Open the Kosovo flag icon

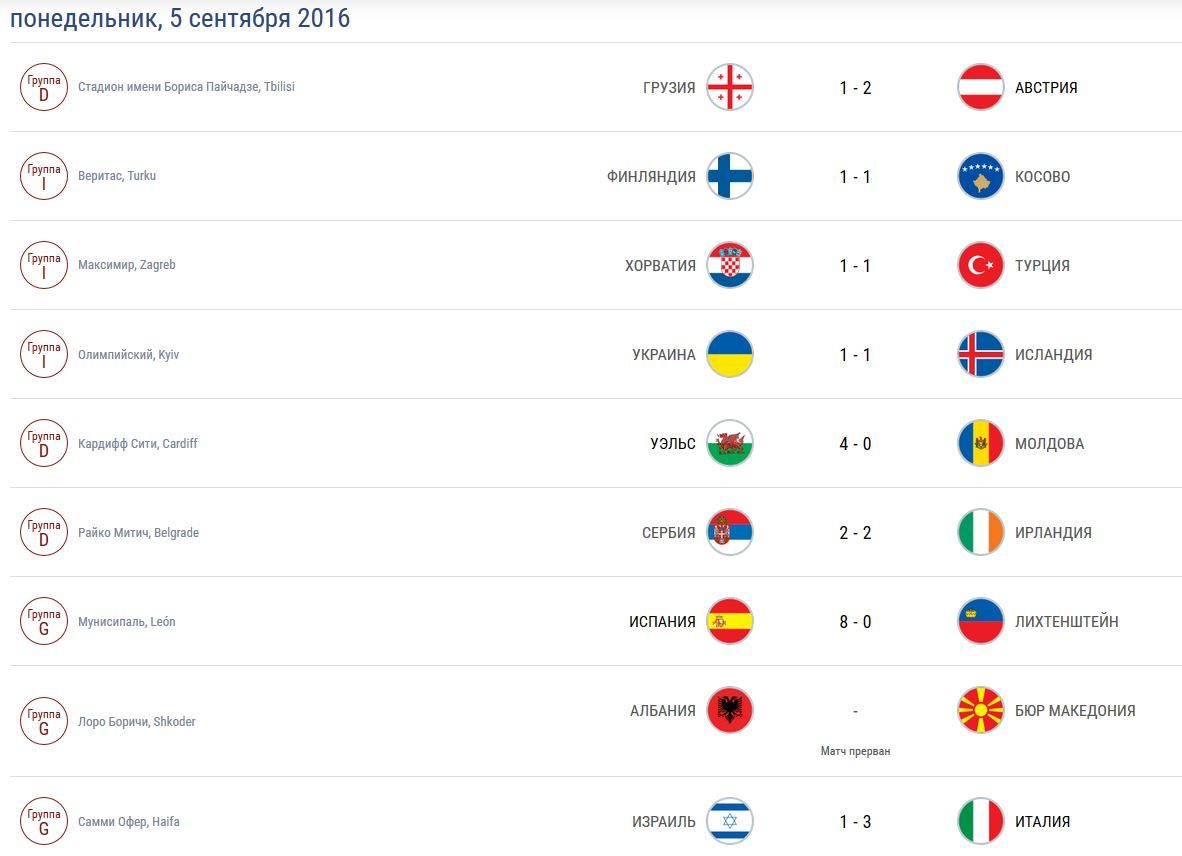tap(980, 176)
